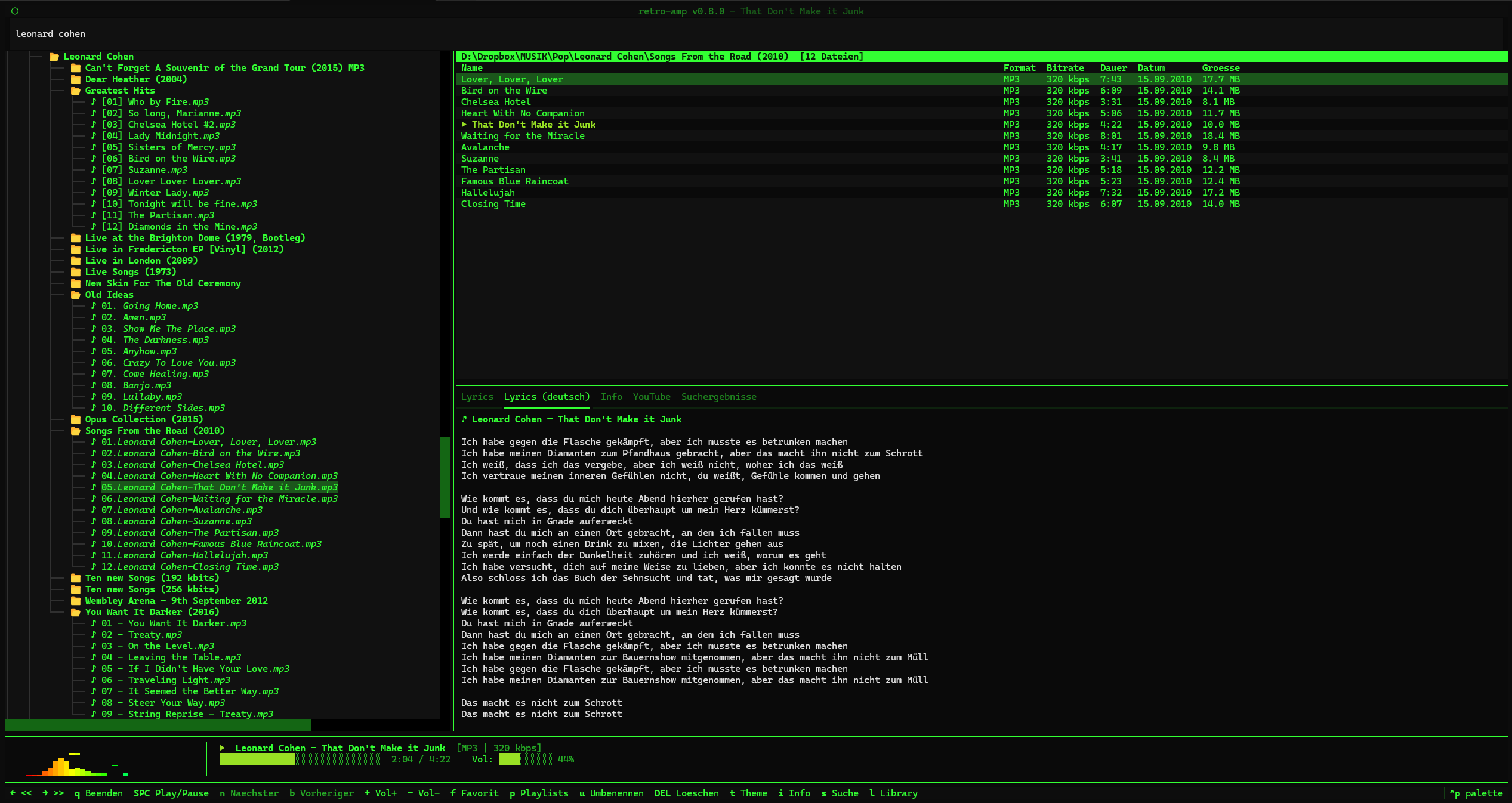Click the play triangle on That Don't Make it Junk
This screenshot has width=1512, height=803.
point(464,125)
